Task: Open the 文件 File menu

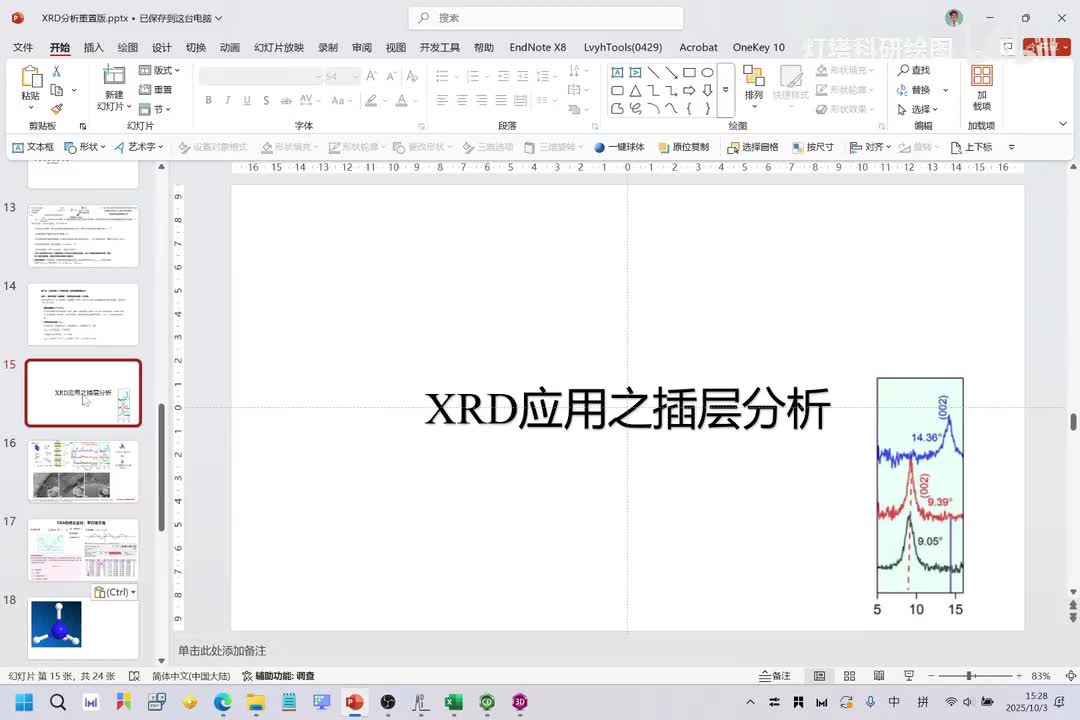Action: point(23,47)
